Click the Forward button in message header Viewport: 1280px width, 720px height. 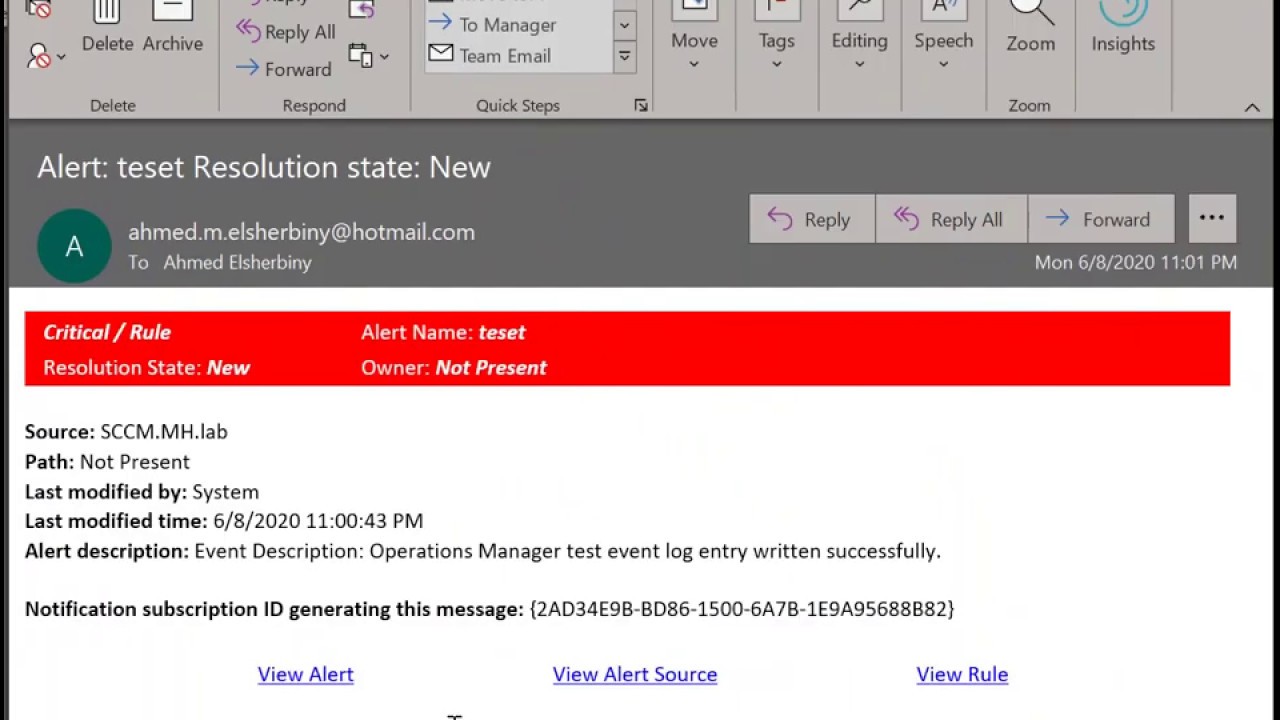pyautogui.click(x=1101, y=219)
